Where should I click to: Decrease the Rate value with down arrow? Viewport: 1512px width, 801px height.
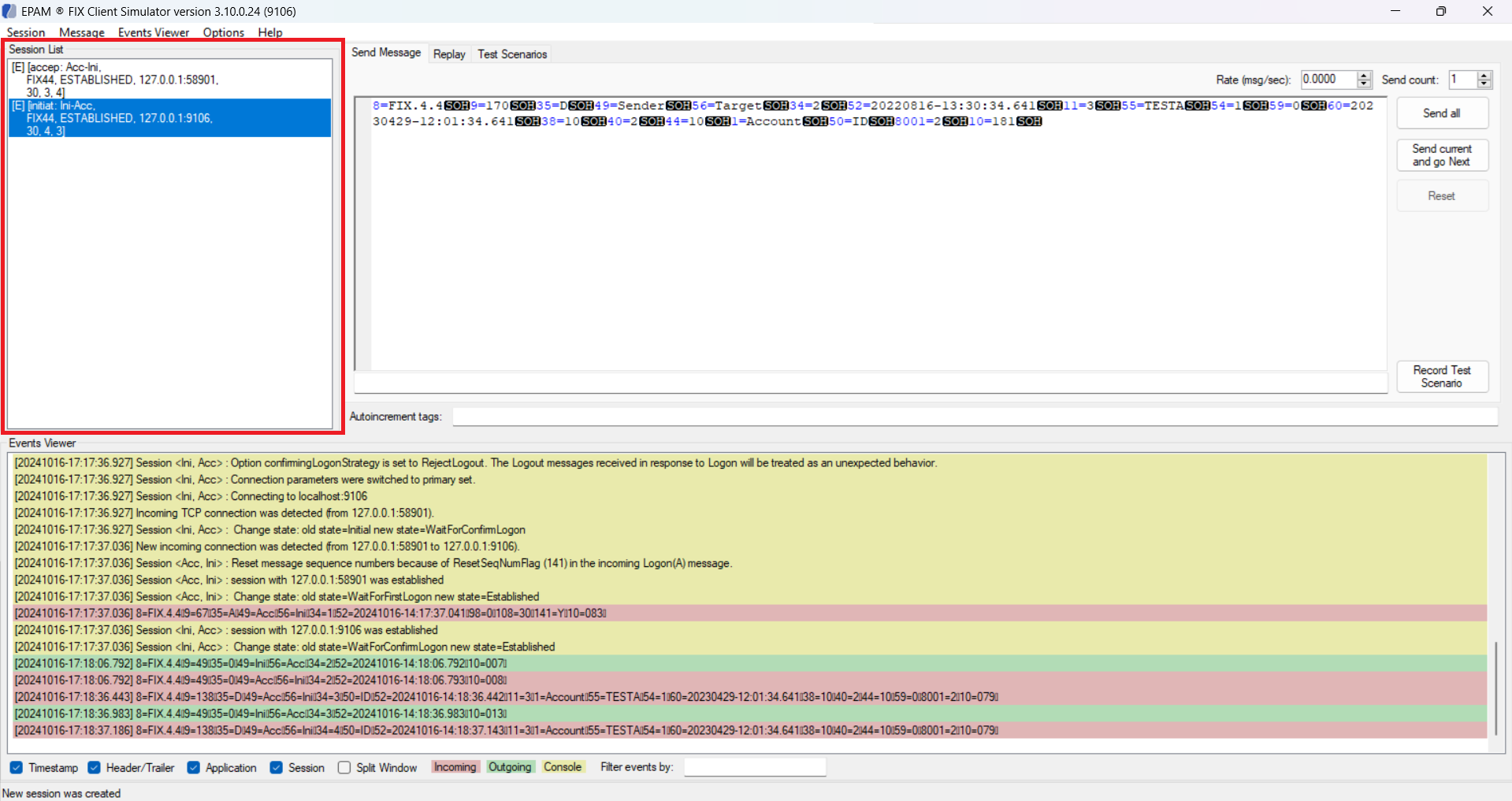[x=1364, y=83]
